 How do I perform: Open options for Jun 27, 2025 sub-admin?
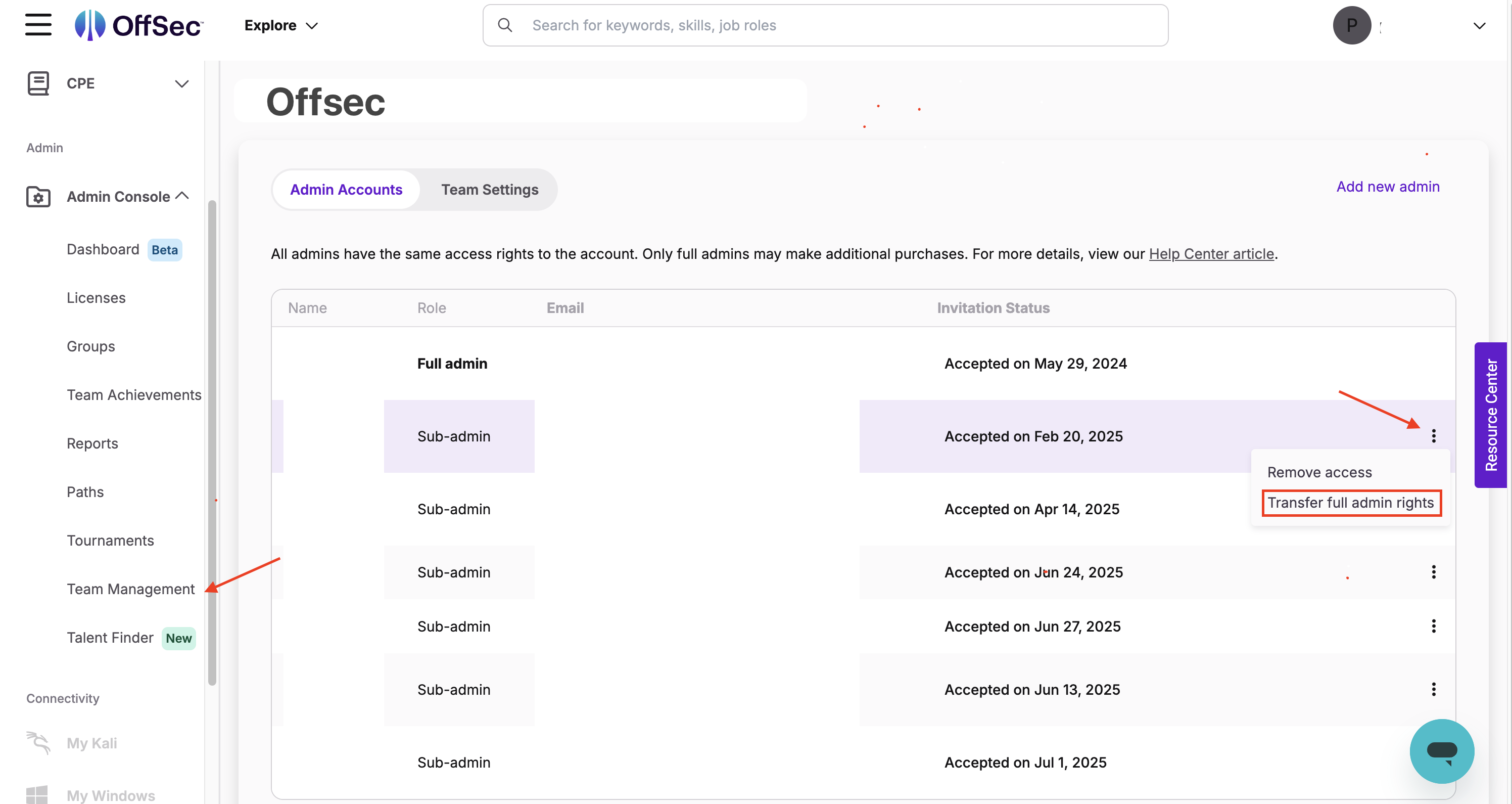coord(1433,626)
